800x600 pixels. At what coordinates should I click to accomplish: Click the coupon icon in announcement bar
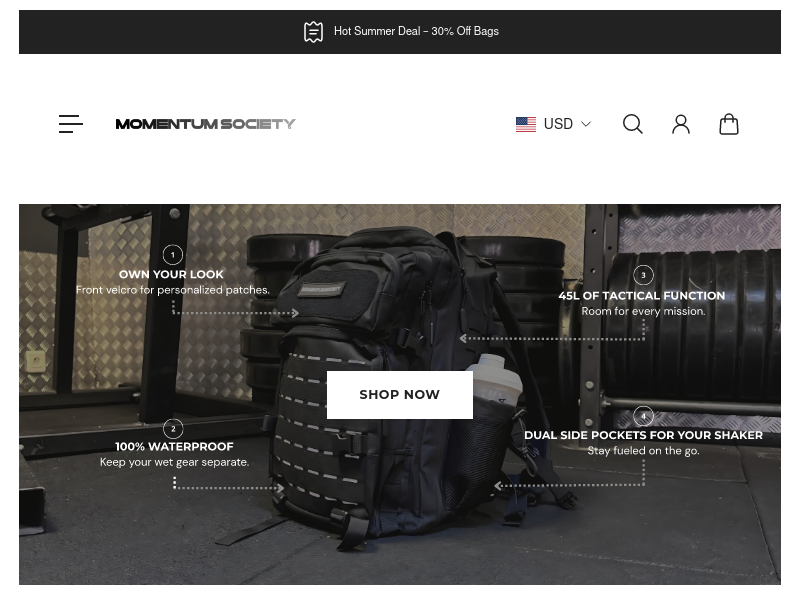coord(313,32)
